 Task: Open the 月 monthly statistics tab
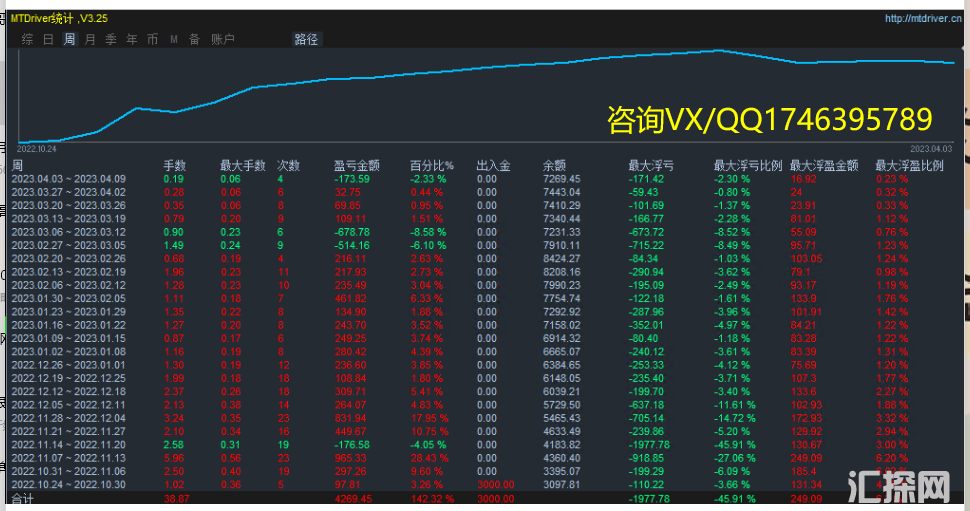click(x=90, y=39)
